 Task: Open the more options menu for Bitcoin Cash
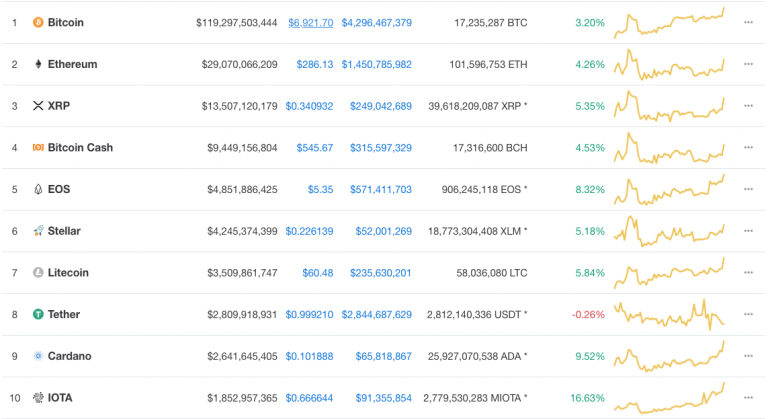[748, 148]
